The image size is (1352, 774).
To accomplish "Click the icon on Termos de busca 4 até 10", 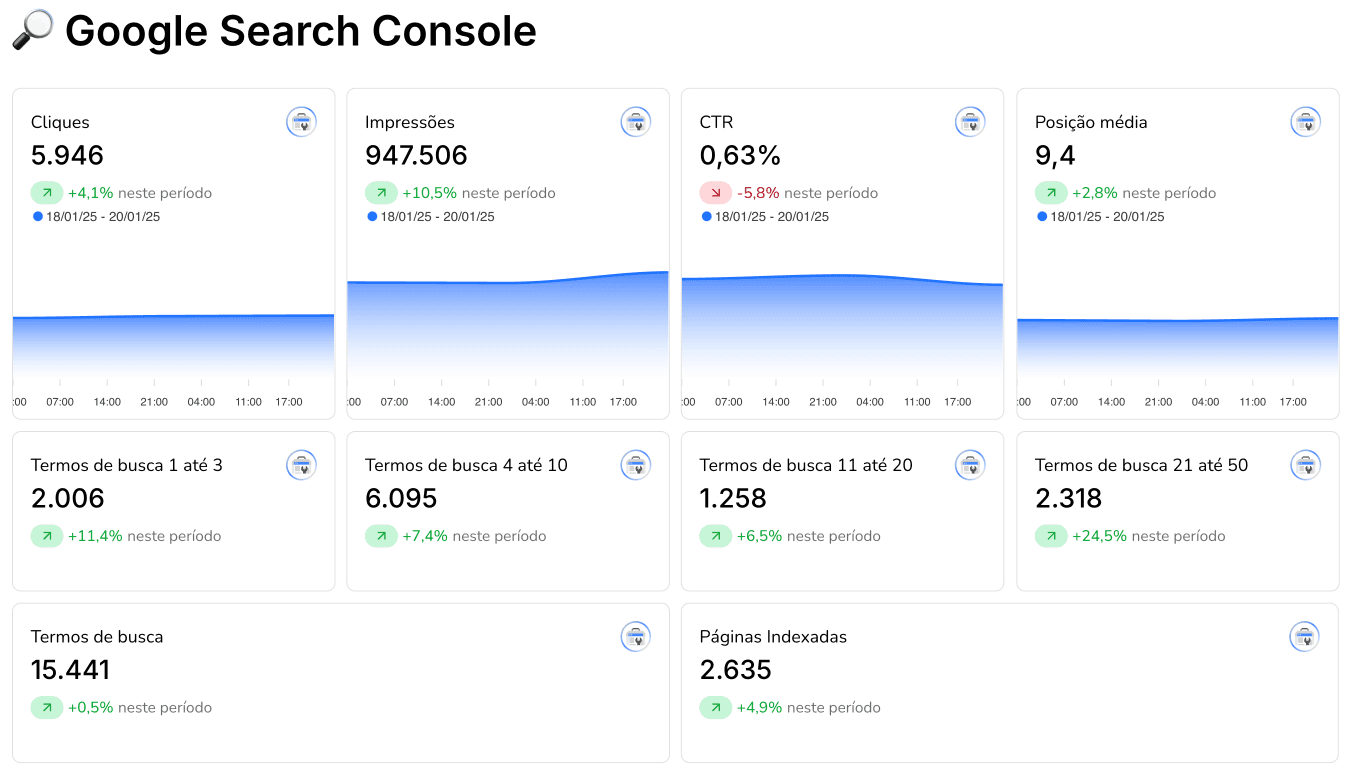I will pos(635,465).
